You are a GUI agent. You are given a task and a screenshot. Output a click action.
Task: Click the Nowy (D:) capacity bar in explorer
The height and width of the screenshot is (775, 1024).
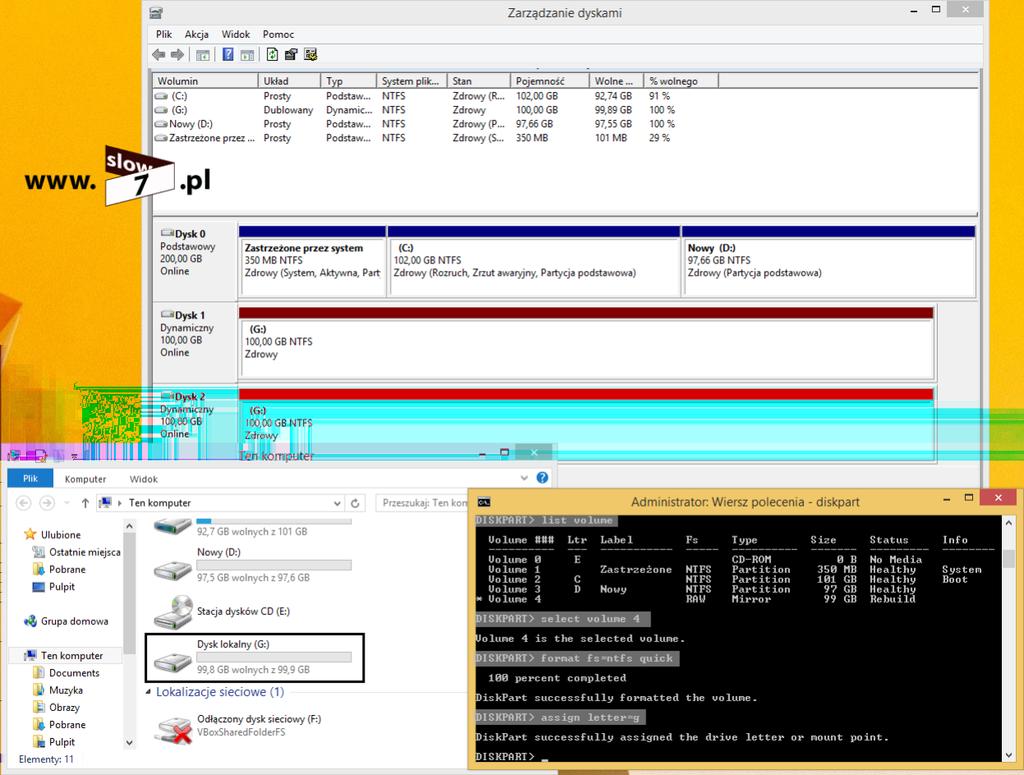click(x=274, y=565)
